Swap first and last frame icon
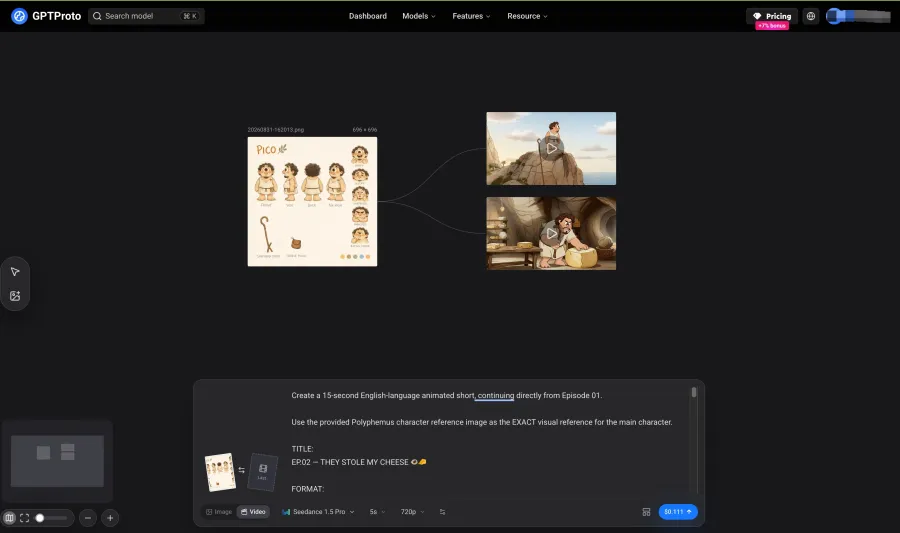900x533 pixels. point(242,470)
